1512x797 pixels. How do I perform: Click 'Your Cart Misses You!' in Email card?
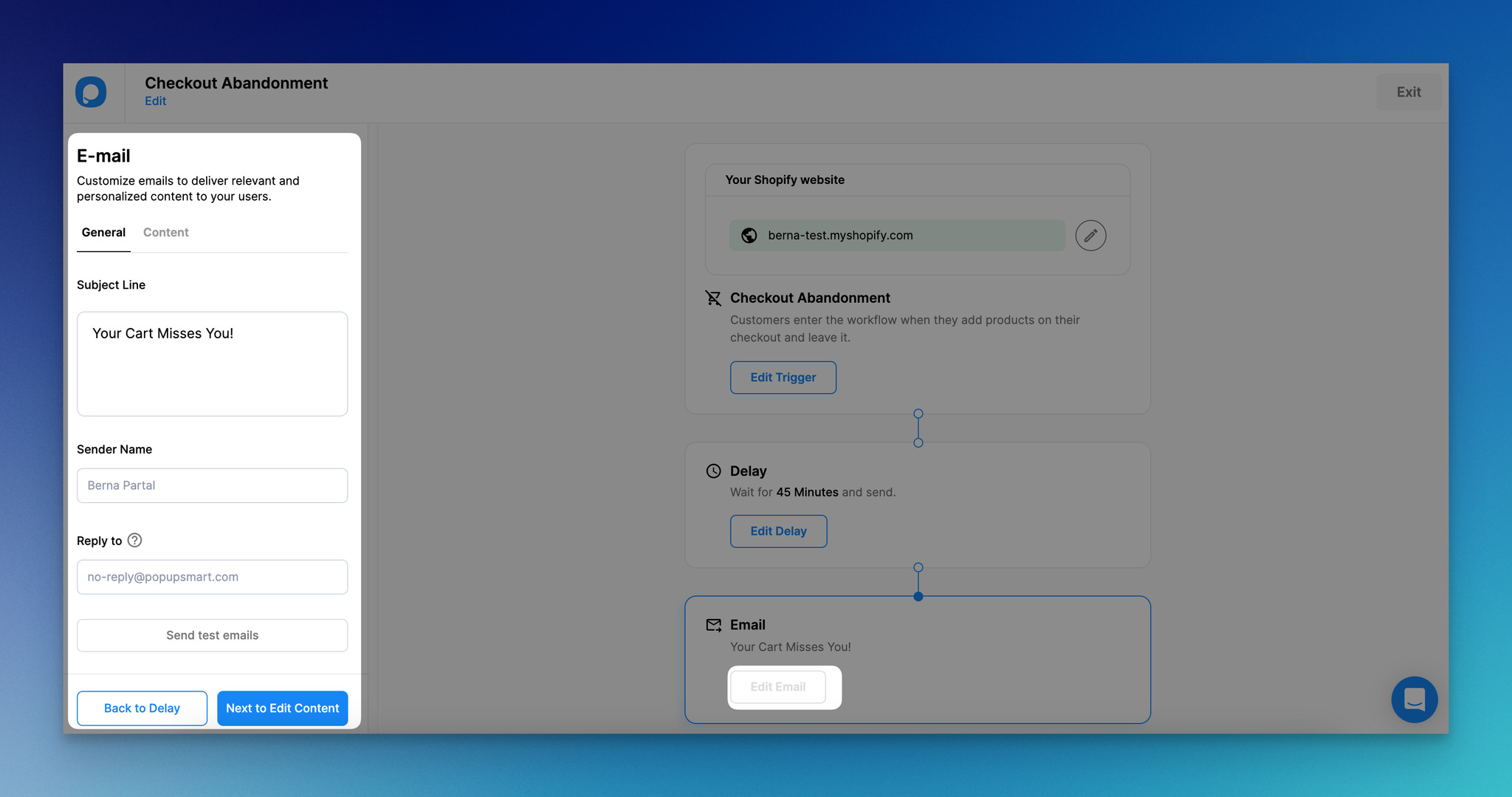point(790,647)
